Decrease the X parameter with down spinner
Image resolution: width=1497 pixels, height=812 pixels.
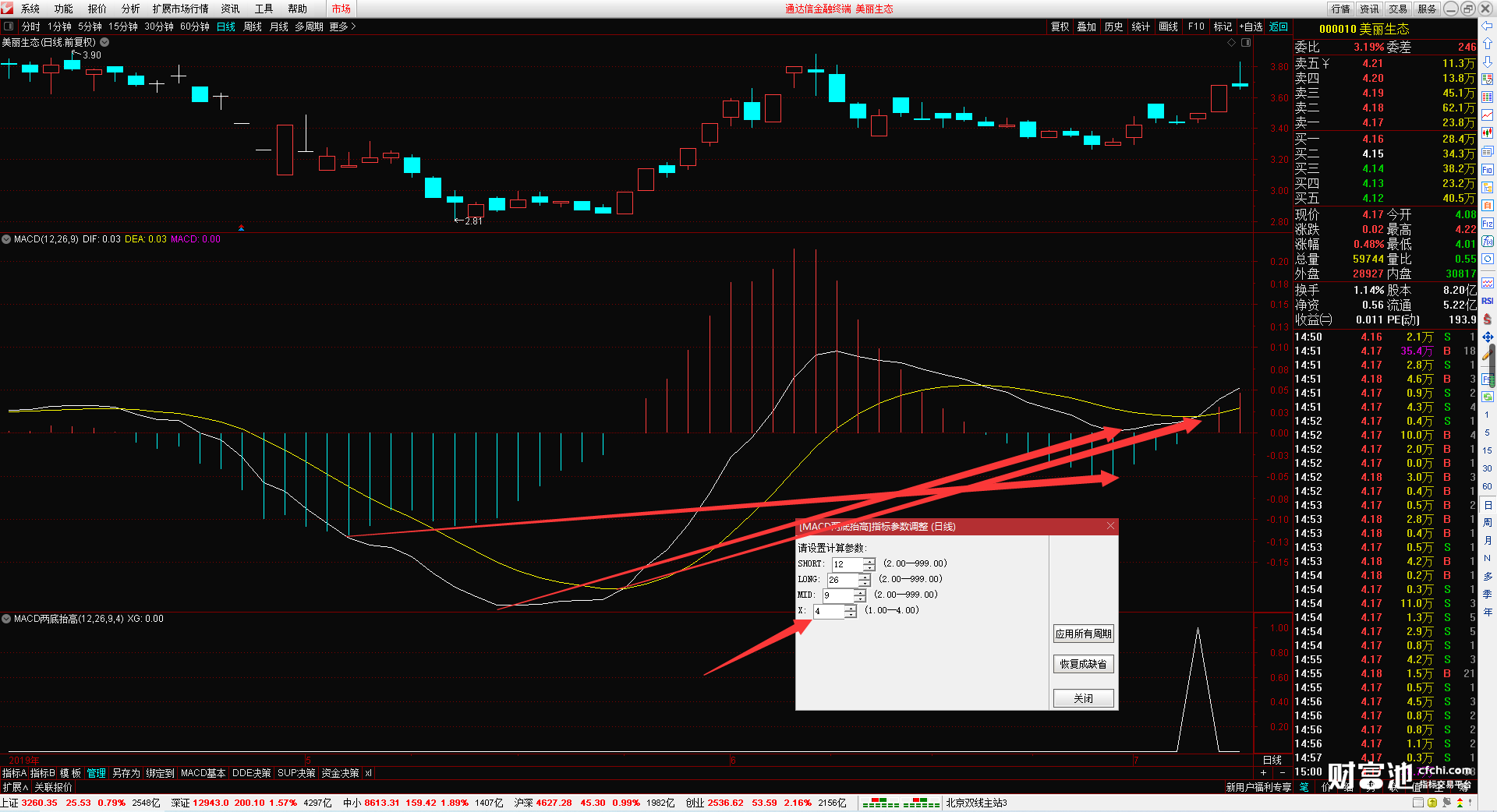click(851, 614)
